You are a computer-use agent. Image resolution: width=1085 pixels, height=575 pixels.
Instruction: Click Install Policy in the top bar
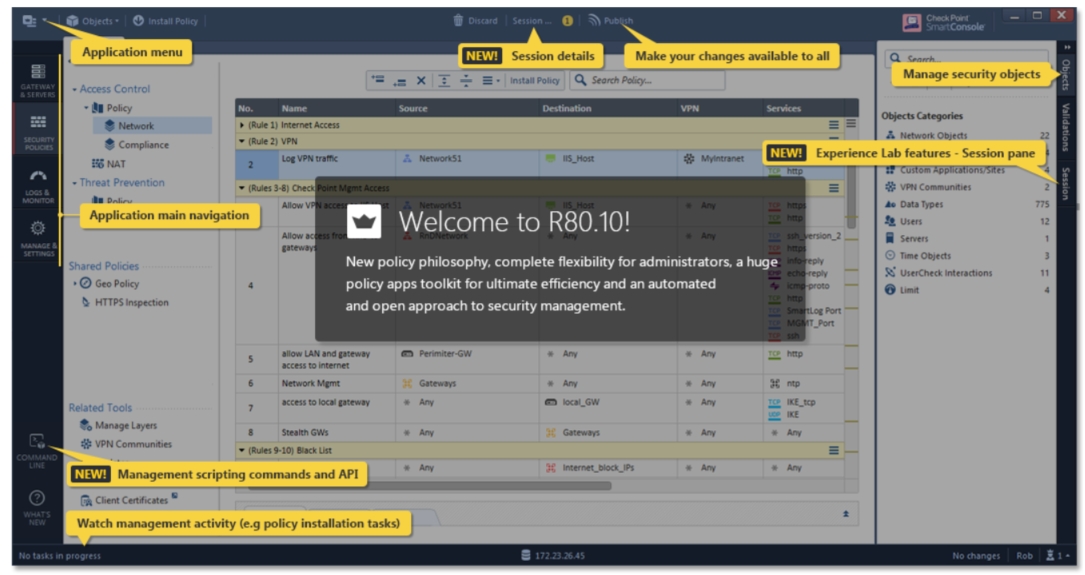click(x=165, y=21)
